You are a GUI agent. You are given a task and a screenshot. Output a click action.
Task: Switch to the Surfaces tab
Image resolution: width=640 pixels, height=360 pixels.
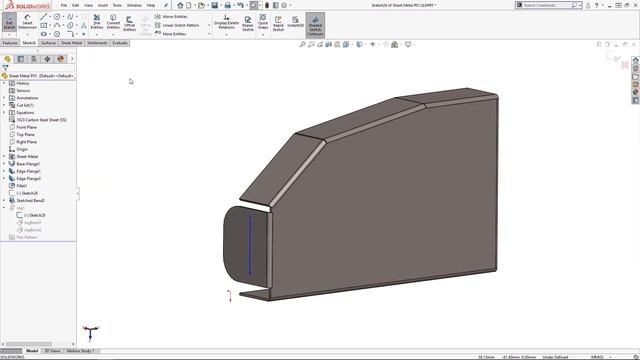pos(48,43)
